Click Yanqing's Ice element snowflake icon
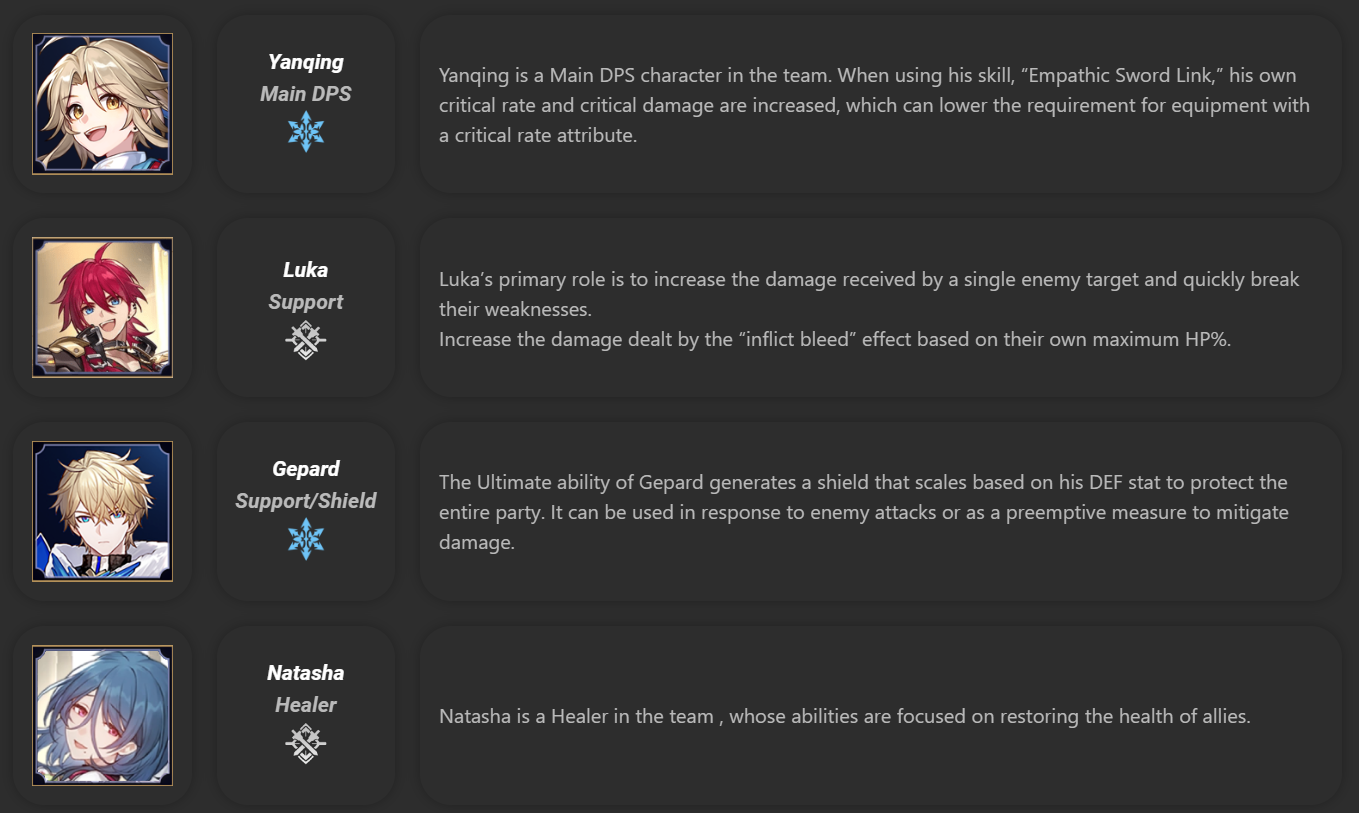Viewport: 1359px width, 813px height. coord(306,132)
